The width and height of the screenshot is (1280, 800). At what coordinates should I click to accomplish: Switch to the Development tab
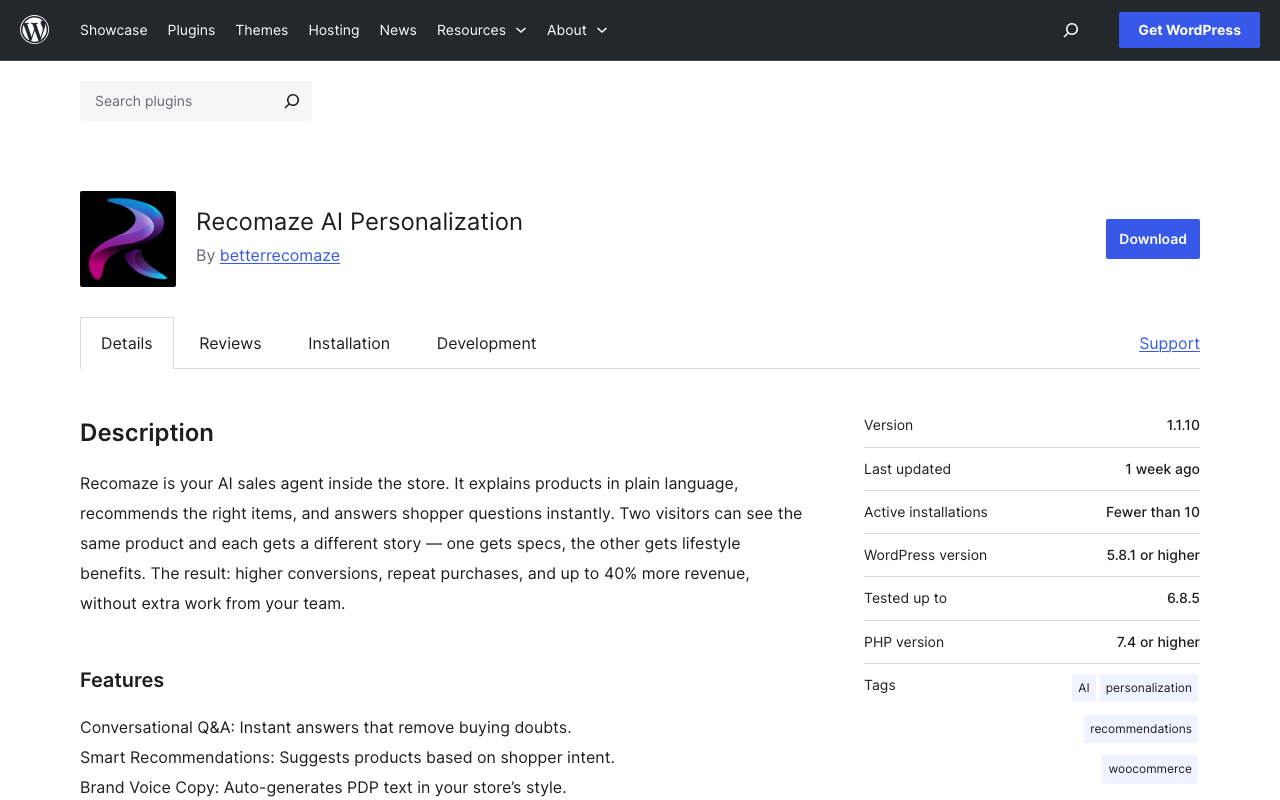click(487, 343)
